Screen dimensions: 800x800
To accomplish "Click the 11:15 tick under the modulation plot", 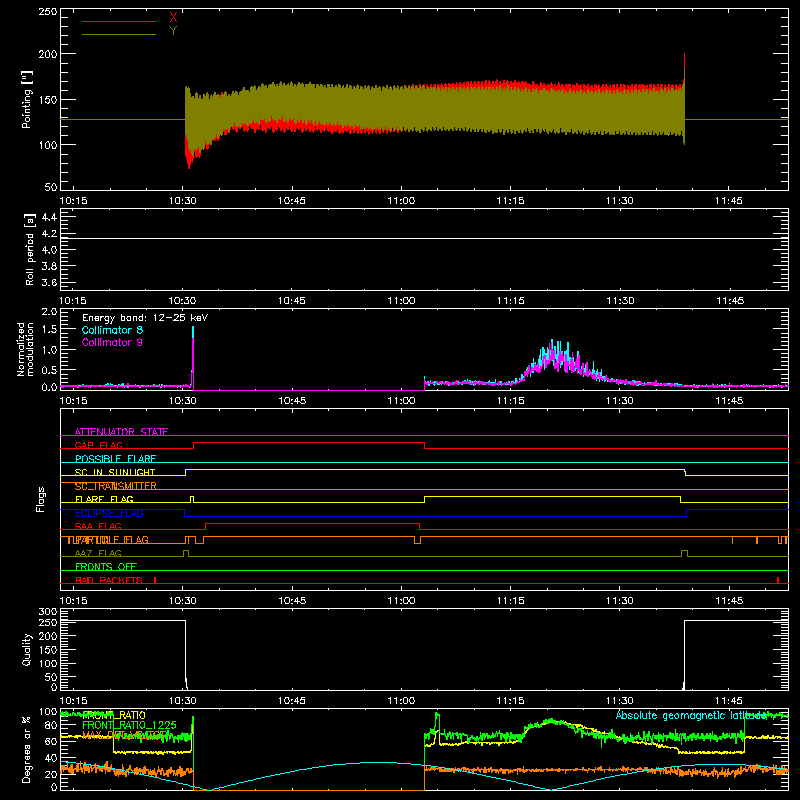I will pos(510,401).
